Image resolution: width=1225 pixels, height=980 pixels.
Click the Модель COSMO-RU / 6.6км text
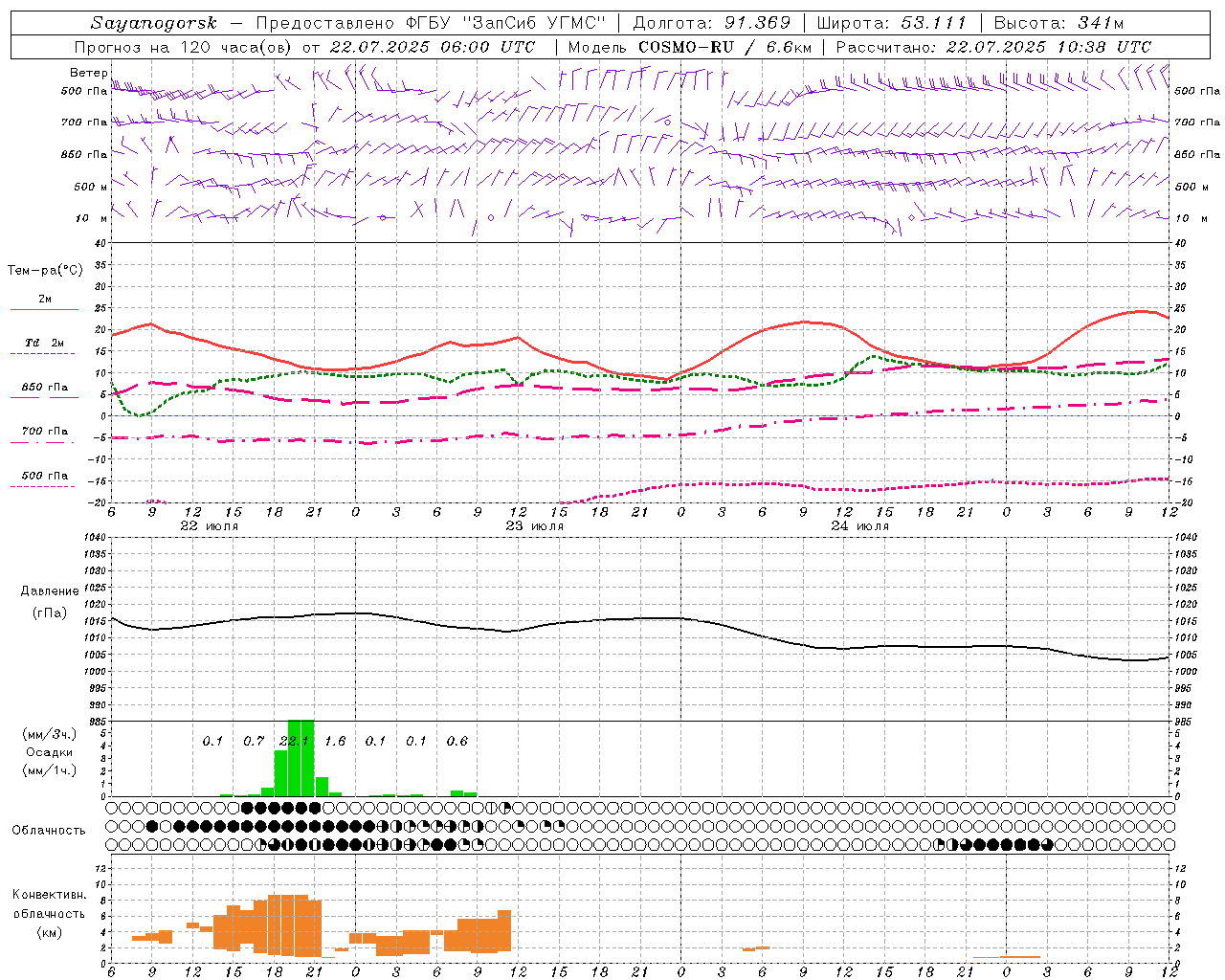690,47
